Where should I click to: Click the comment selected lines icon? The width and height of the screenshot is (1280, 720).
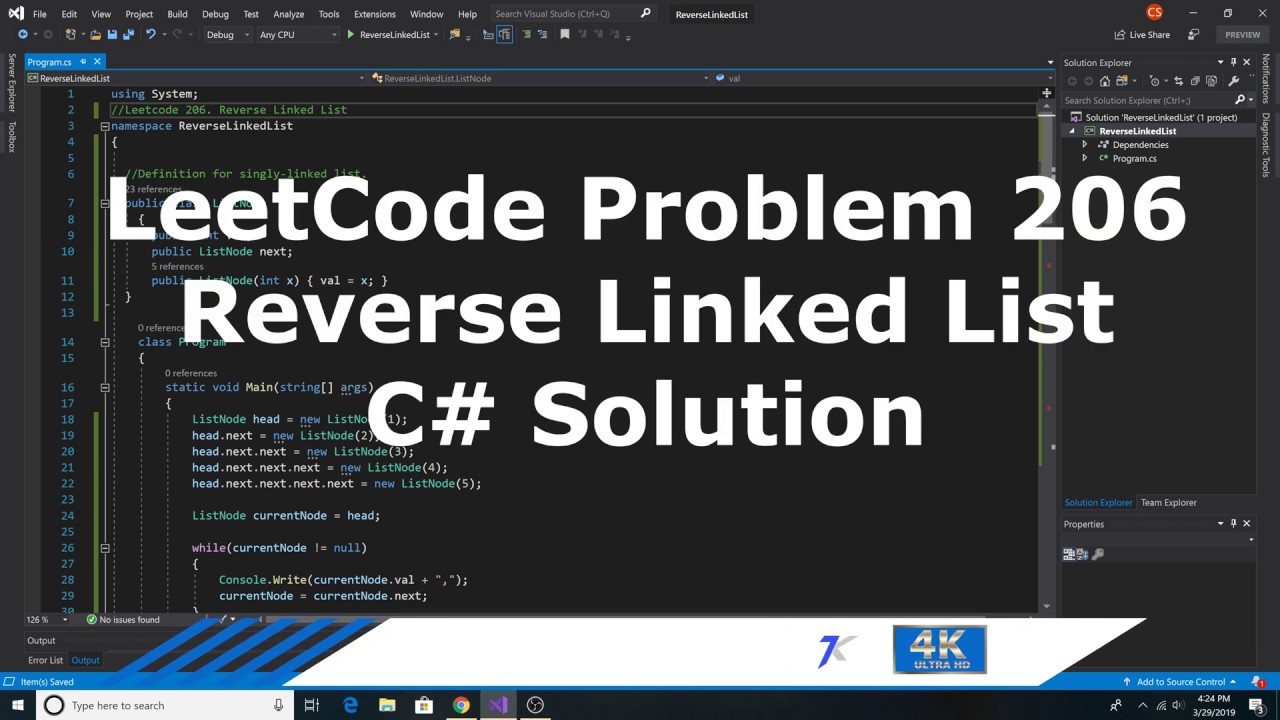coord(526,34)
